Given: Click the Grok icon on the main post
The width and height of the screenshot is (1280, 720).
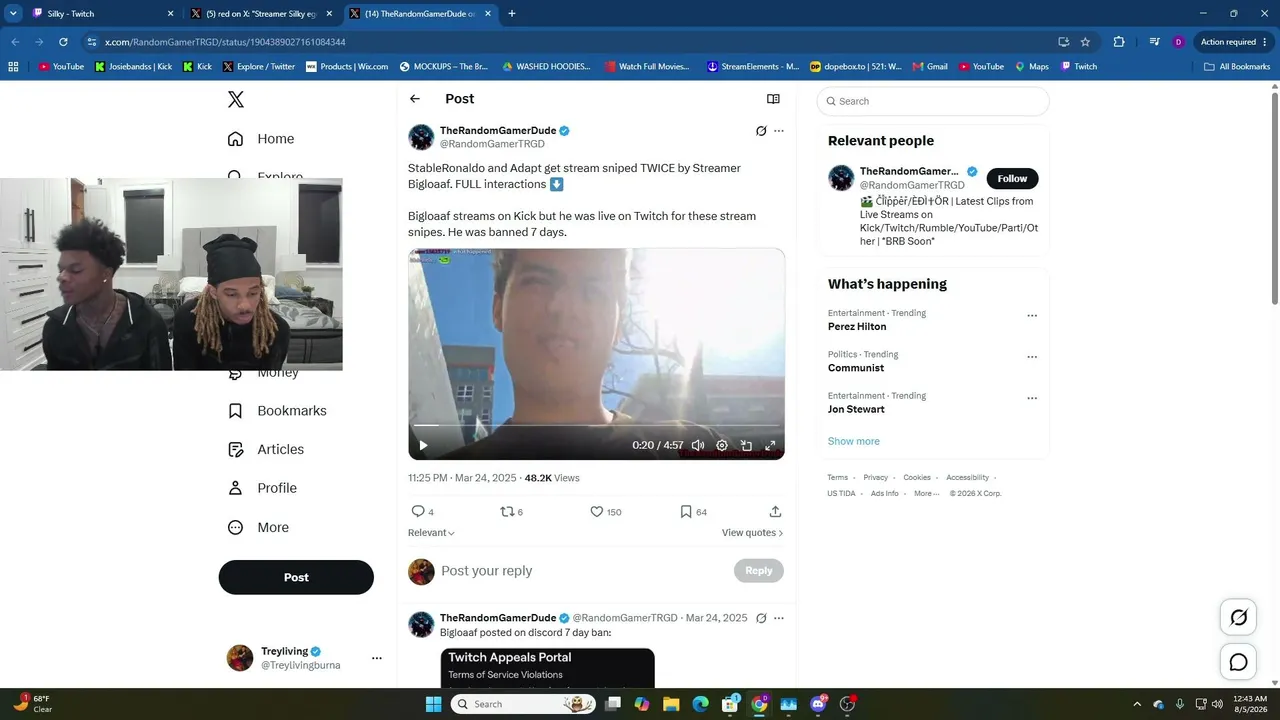Looking at the screenshot, I should coord(761,131).
